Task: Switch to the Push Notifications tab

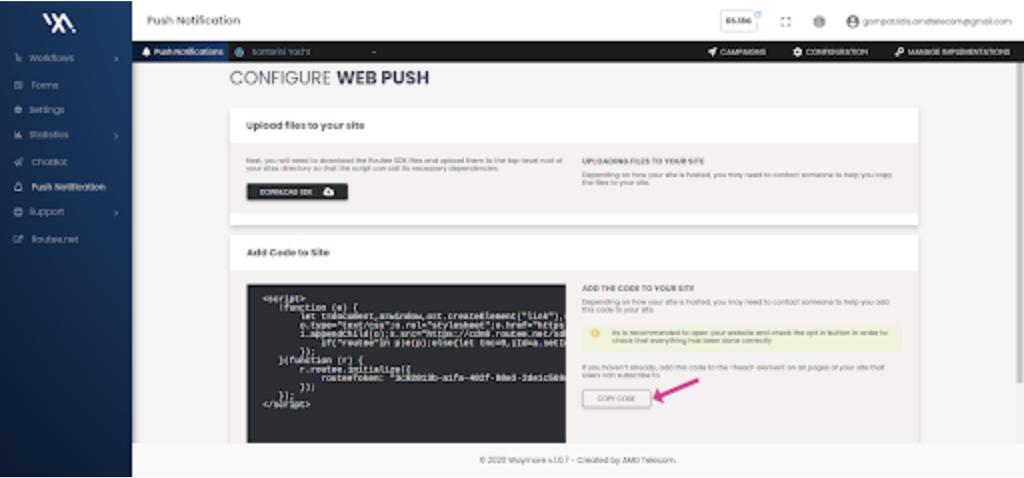Action: [182, 52]
